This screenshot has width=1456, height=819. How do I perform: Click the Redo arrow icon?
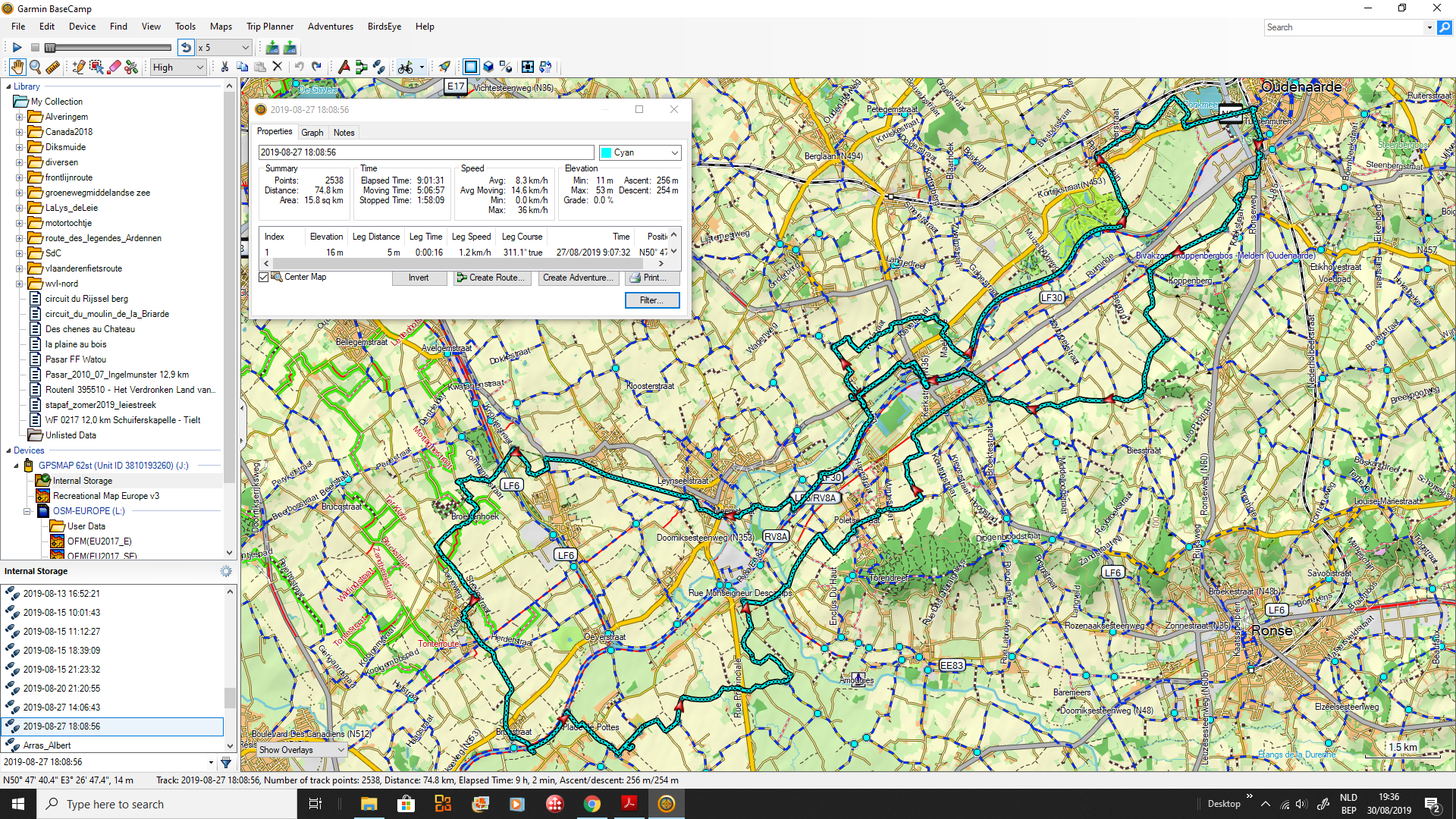317,67
